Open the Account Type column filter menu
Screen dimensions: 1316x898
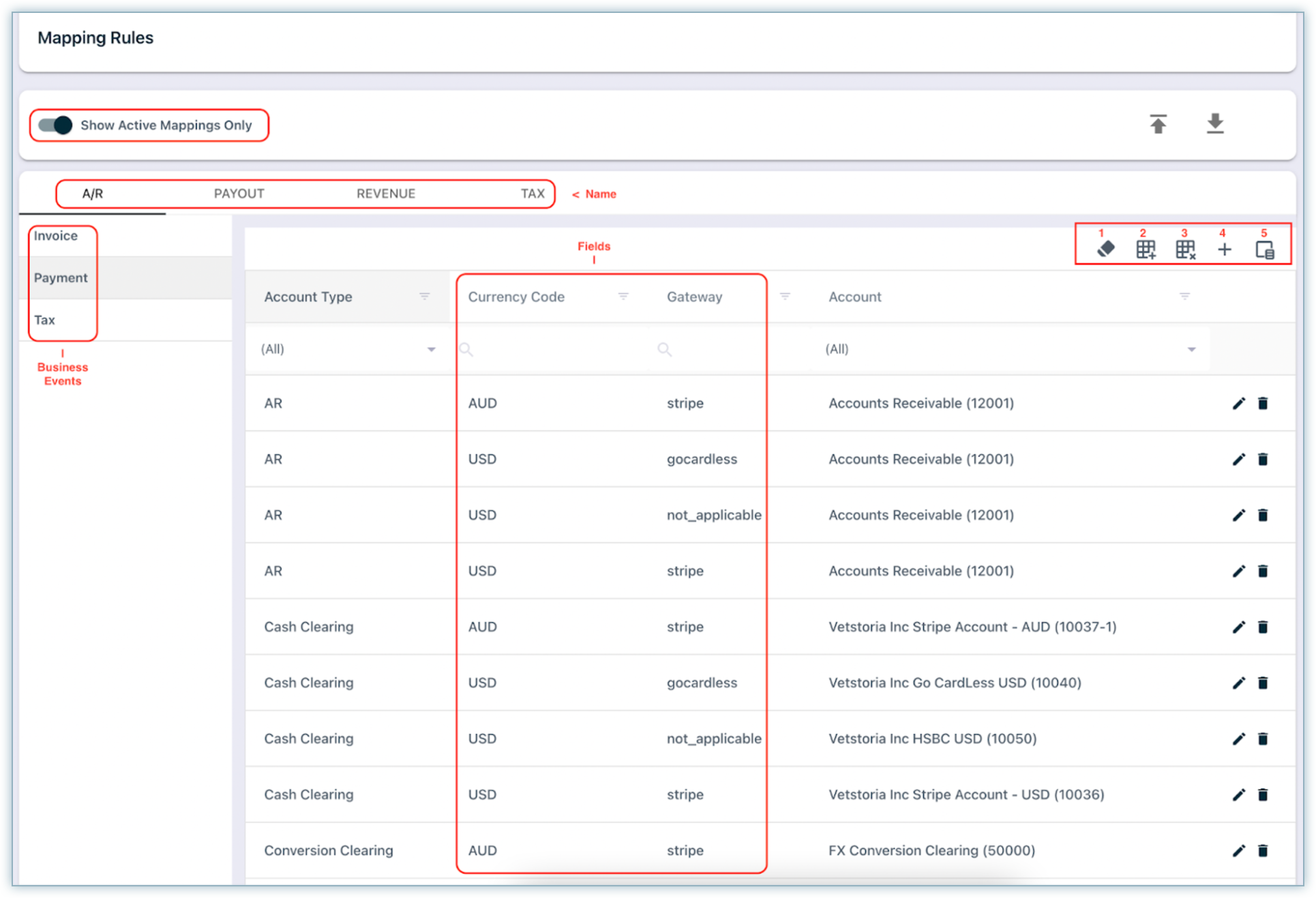(x=424, y=297)
